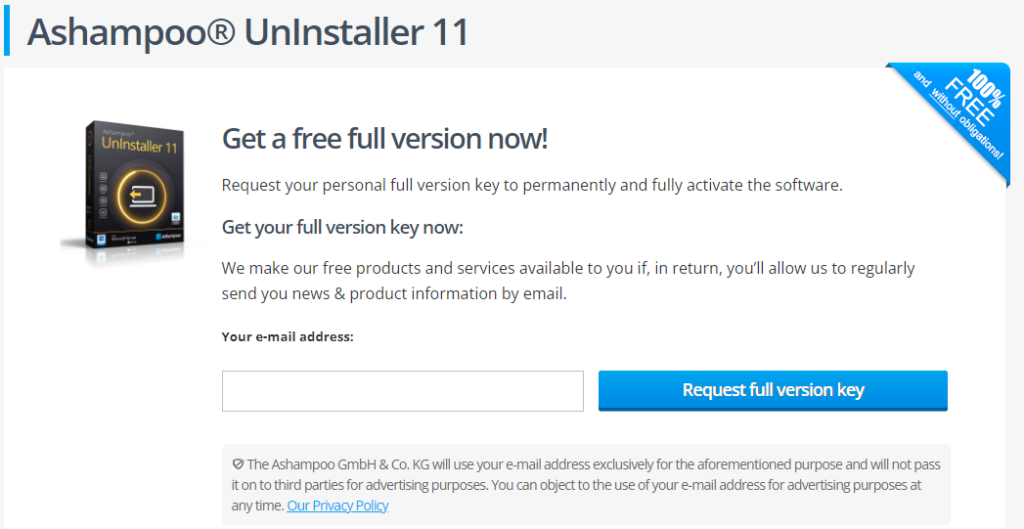Click the "Get your full version key now:" subheading
Image resolution: width=1024 pixels, height=529 pixels.
342,227
